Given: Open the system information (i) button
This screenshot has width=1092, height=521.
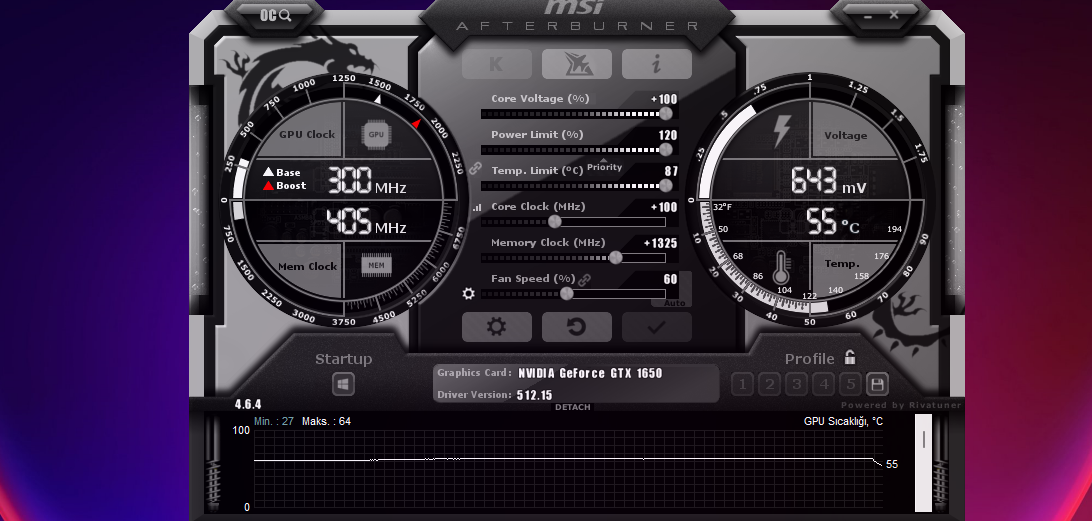Looking at the screenshot, I should click(x=657, y=64).
